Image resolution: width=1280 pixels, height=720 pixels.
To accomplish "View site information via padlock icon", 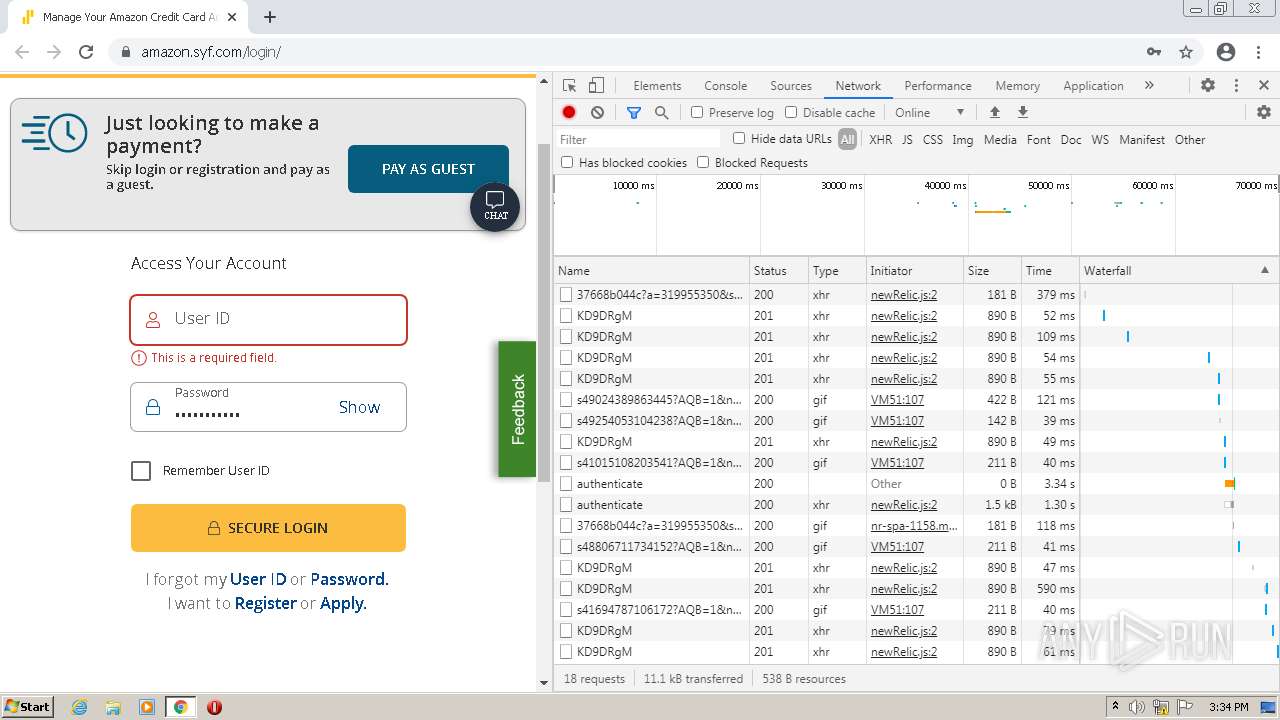I will point(126,52).
